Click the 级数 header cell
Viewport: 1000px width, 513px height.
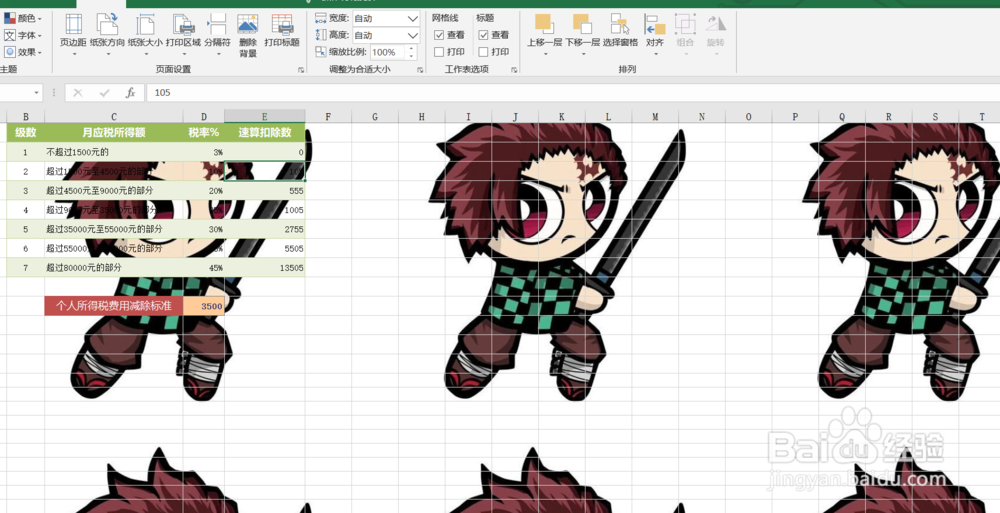tap(26, 133)
